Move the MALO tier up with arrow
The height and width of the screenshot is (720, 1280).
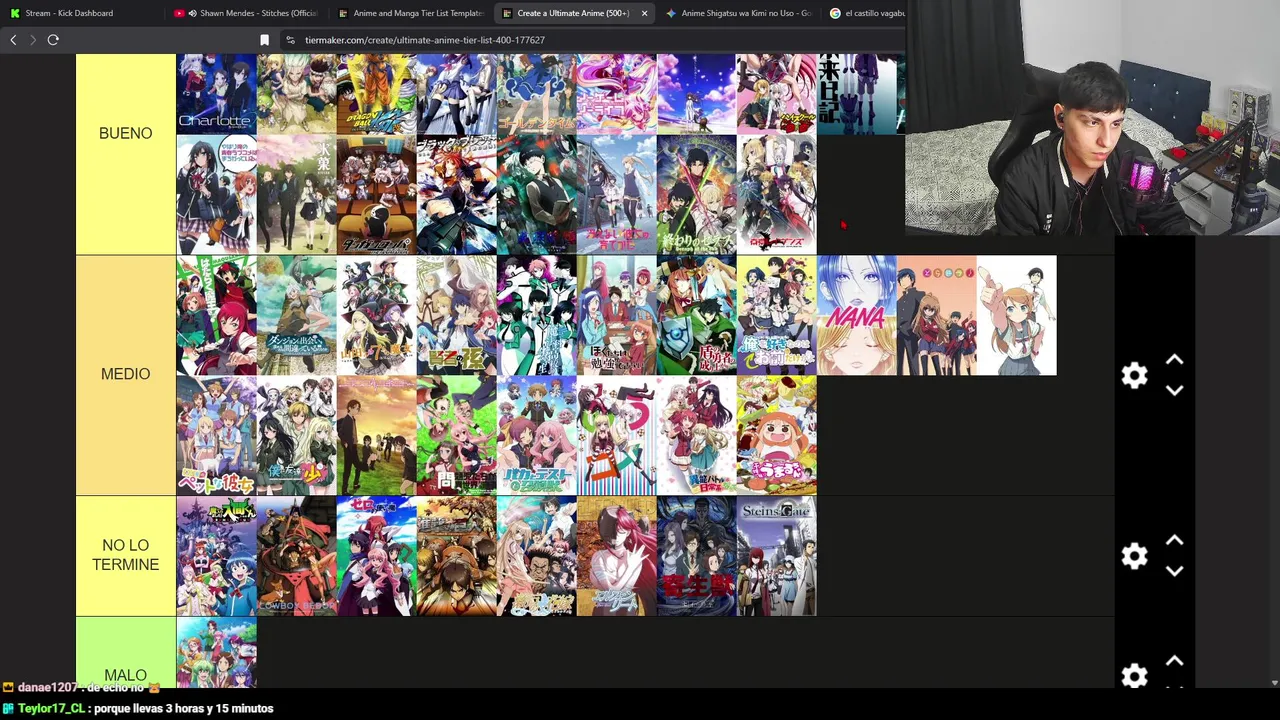tap(1175, 661)
